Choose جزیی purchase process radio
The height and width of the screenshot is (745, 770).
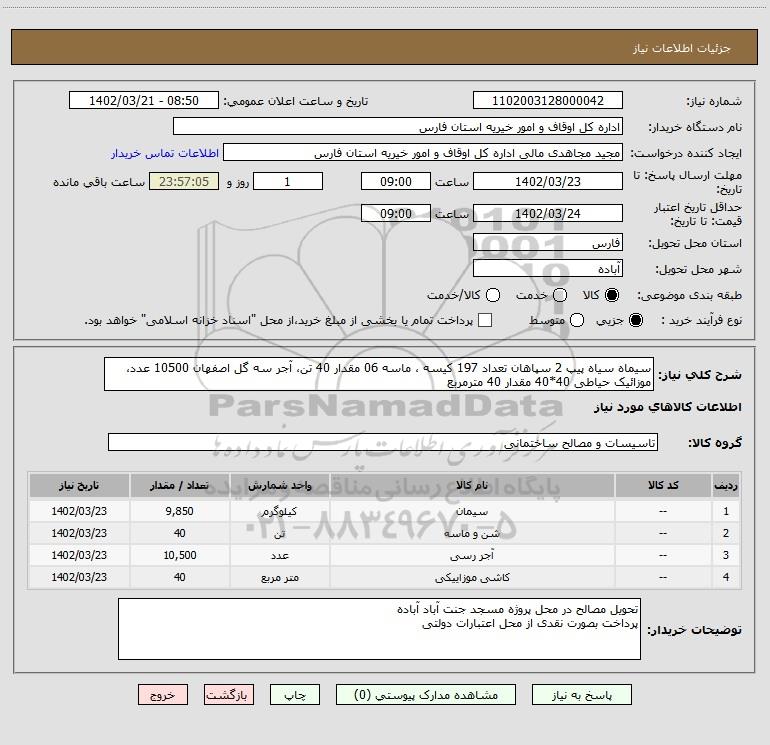point(636,320)
